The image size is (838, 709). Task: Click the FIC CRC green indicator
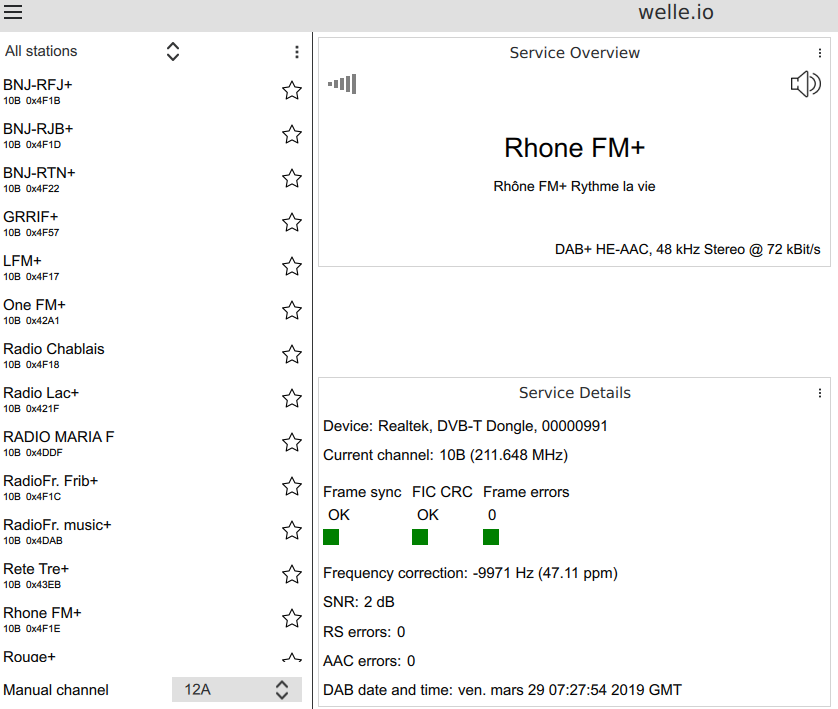click(420, 537)
